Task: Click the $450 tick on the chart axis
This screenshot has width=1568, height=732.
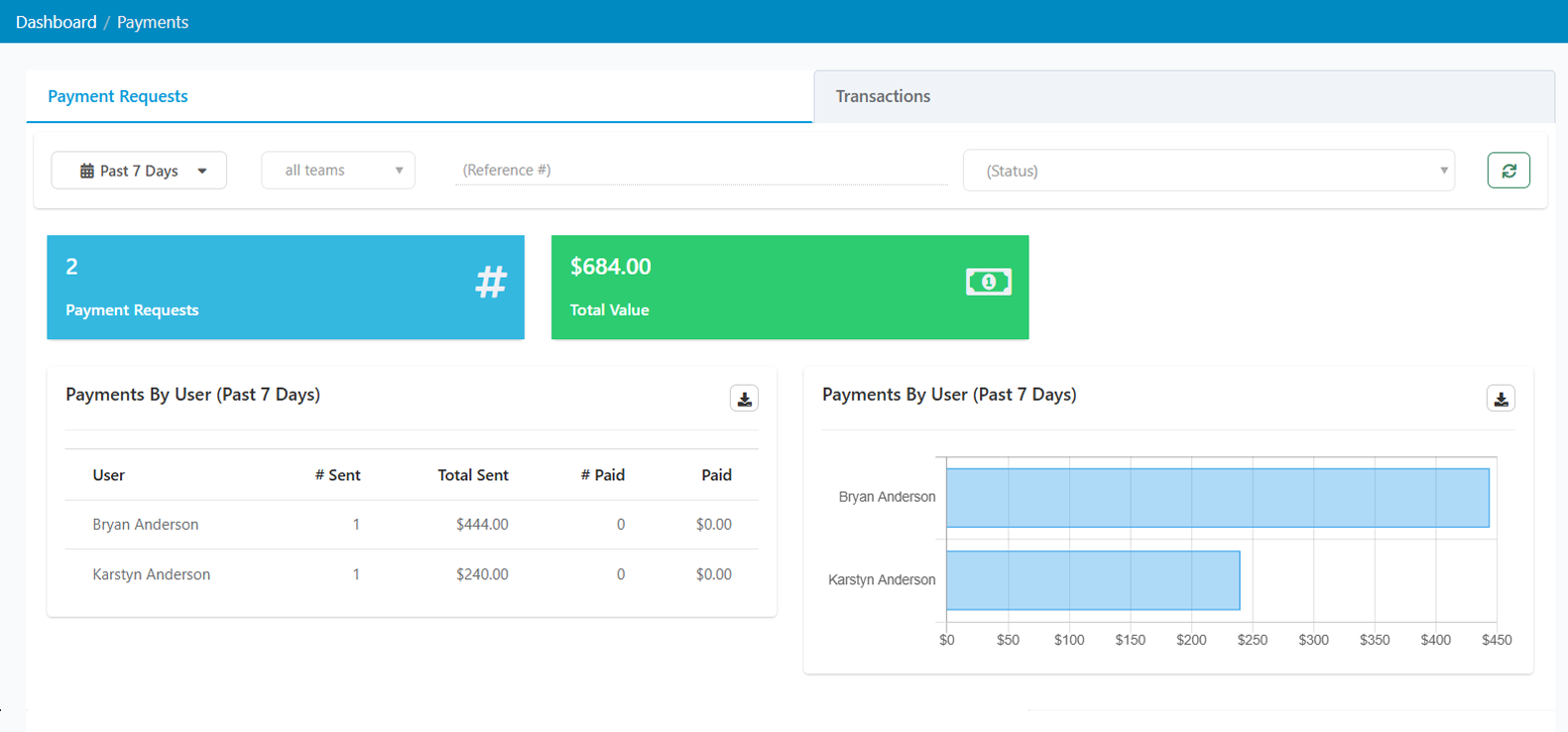Action: [1497, 640]
